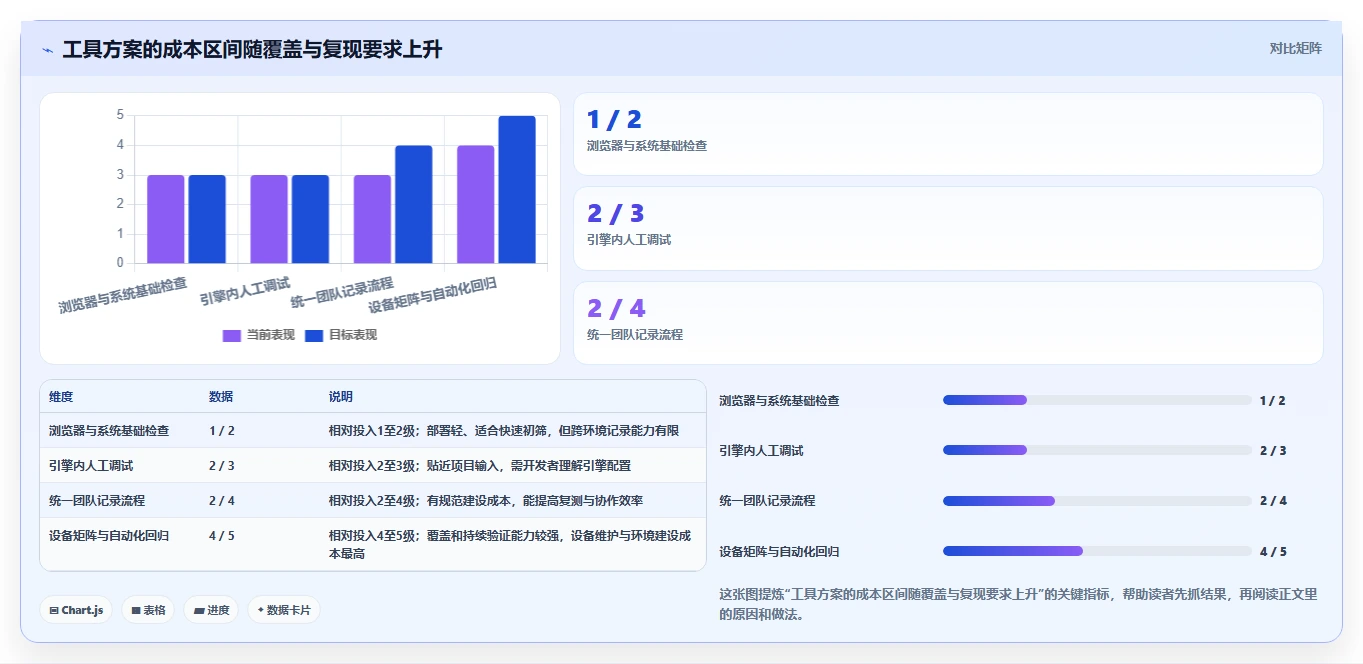Select the Chart.js tag chip
This screenshot has height=664, width=1363.
[76, 610]
